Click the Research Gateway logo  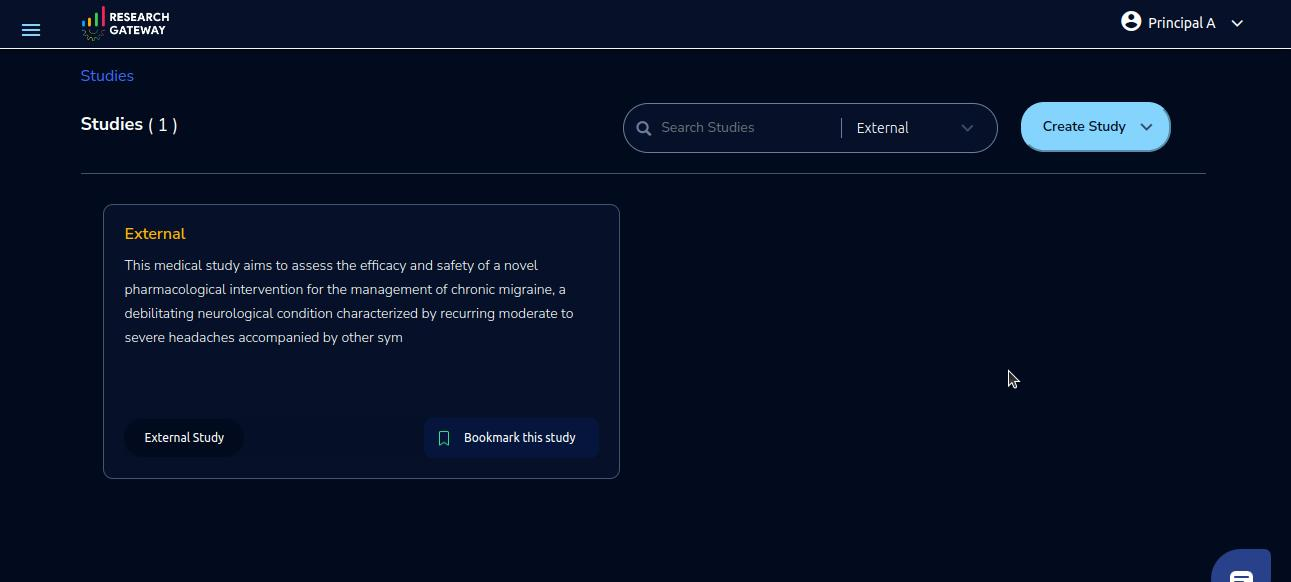click(x=125, y=23)
